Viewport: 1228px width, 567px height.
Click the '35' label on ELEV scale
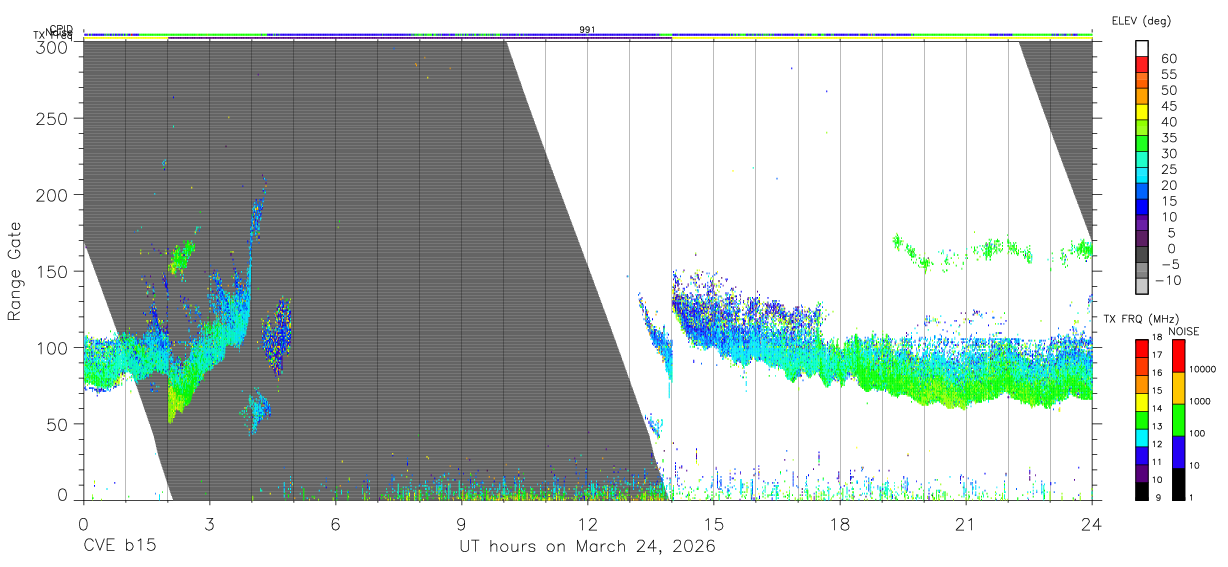(1169, 138)
